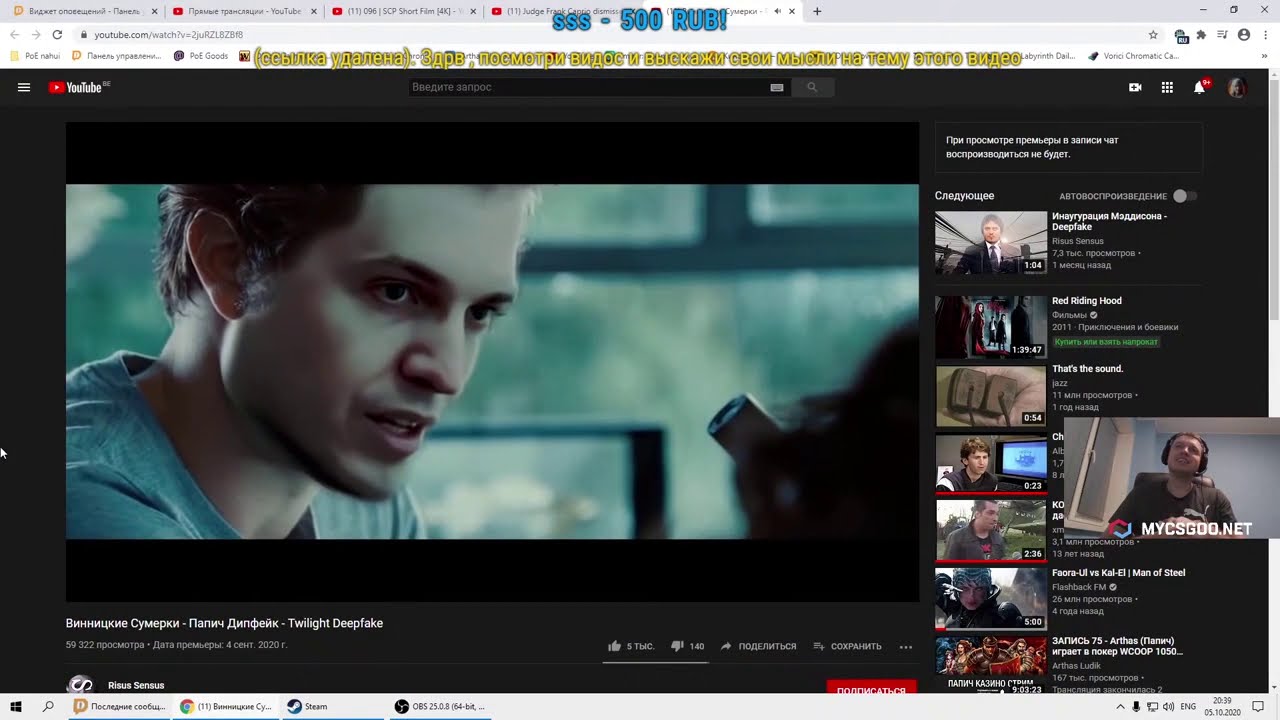Click Faora-Ul vs Kal-El title
This screenshot has height=720, width=1280.
pos(1119,573)
